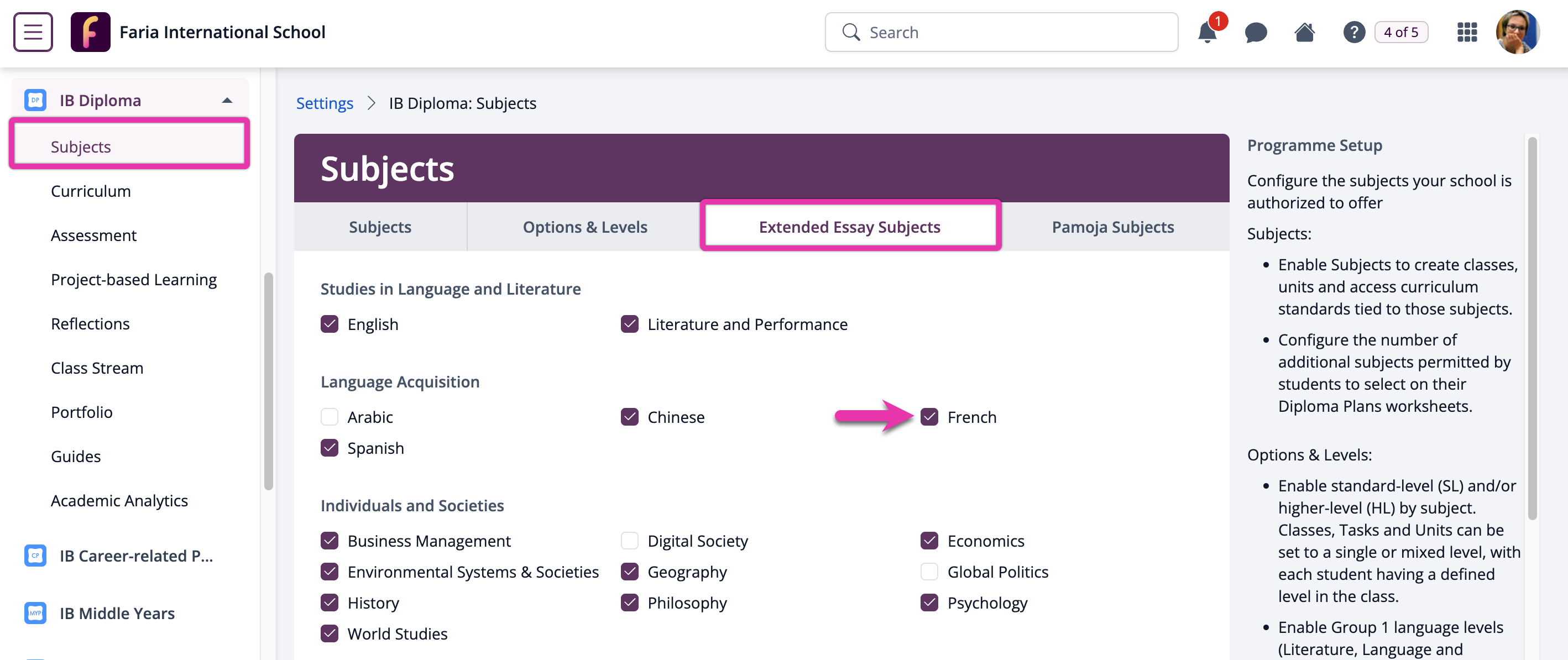Follow the Settings breadcrumb link

325,103
